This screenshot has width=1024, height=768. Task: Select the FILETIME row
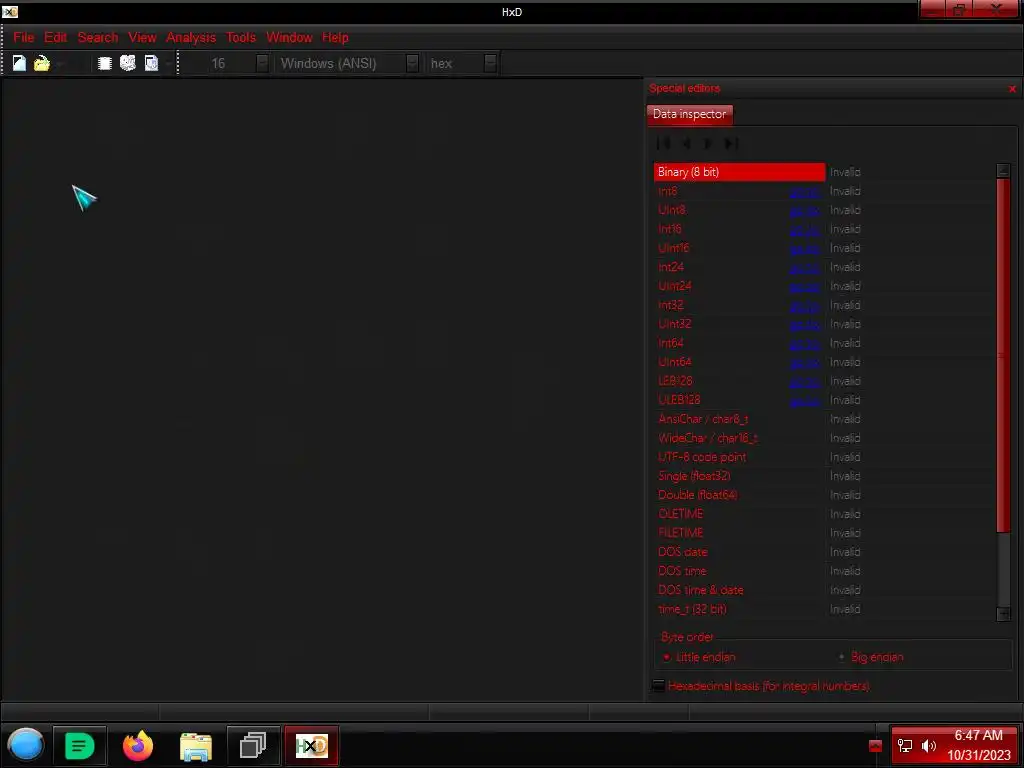tap(739, 532)
